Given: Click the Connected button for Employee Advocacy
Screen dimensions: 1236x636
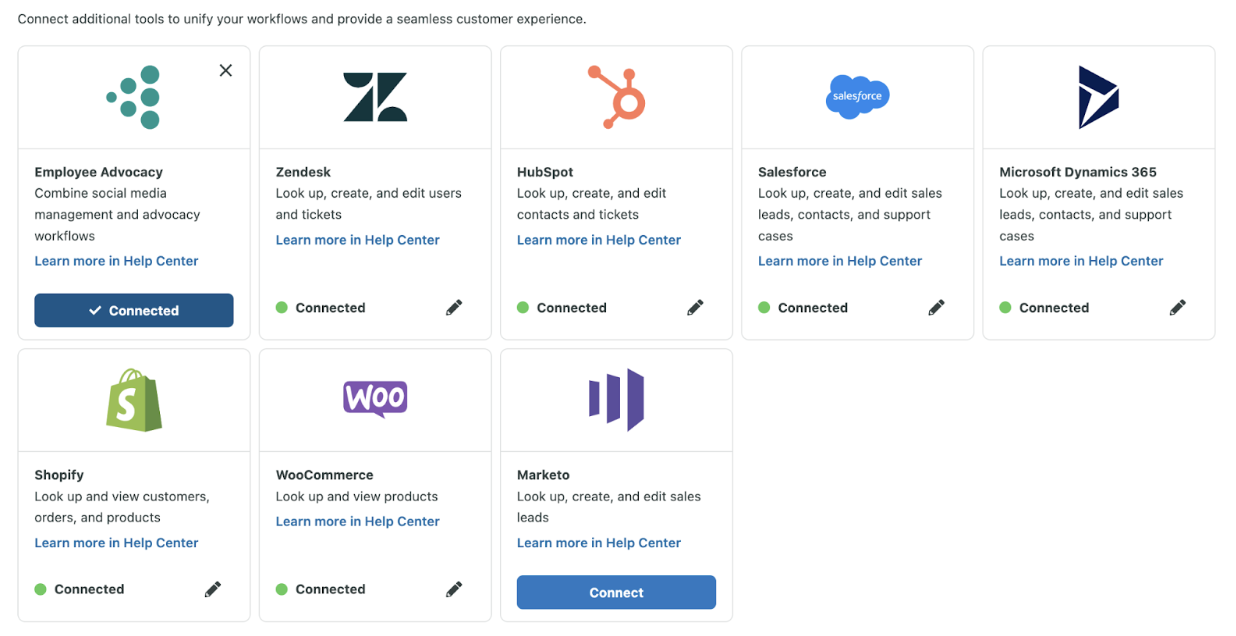Looking at the screenshot, I should (x=134, y=310).
